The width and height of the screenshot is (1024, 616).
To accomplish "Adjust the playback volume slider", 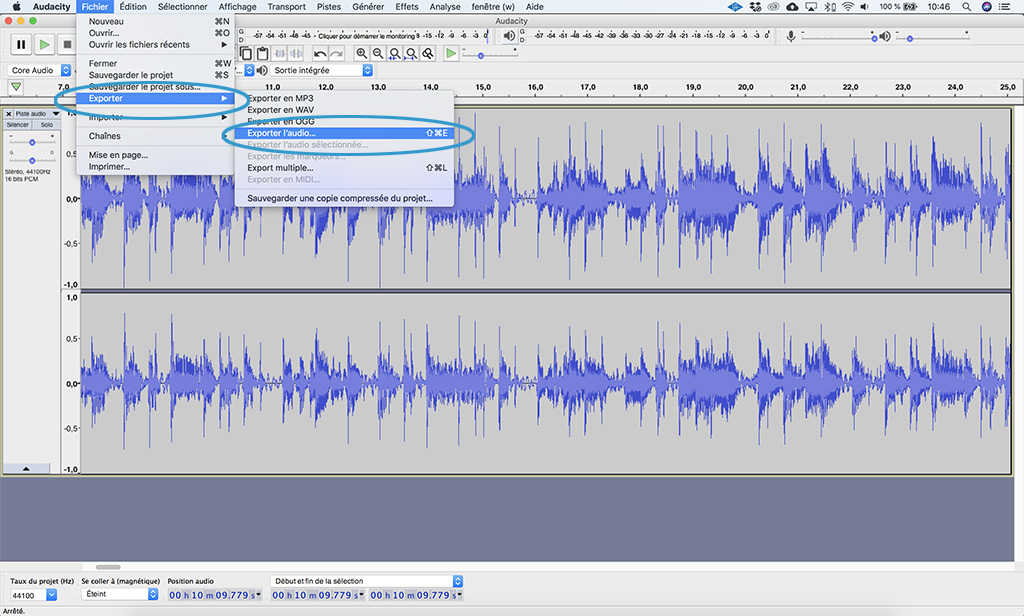I will [909, 39].
